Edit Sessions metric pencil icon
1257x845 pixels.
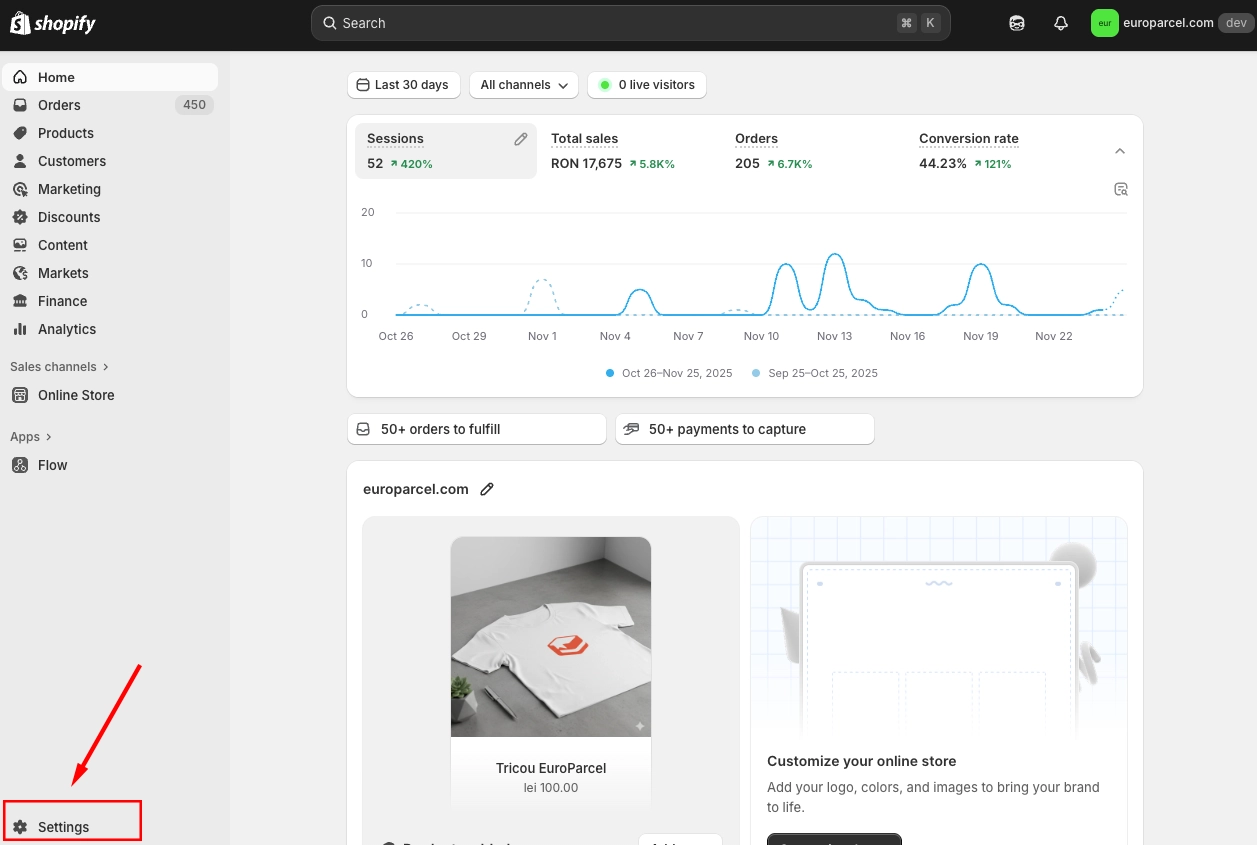(x=521, y=139)
